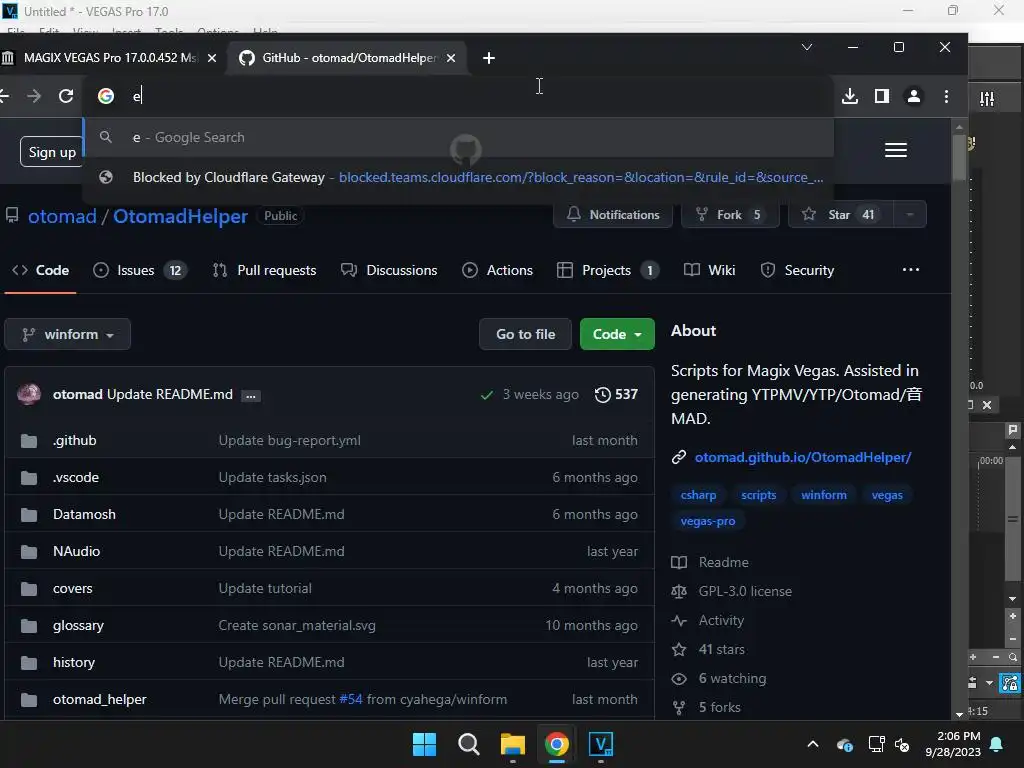The image size is (1024, 768).
Task: Go forward in browser history
Action: coord(34,97)
